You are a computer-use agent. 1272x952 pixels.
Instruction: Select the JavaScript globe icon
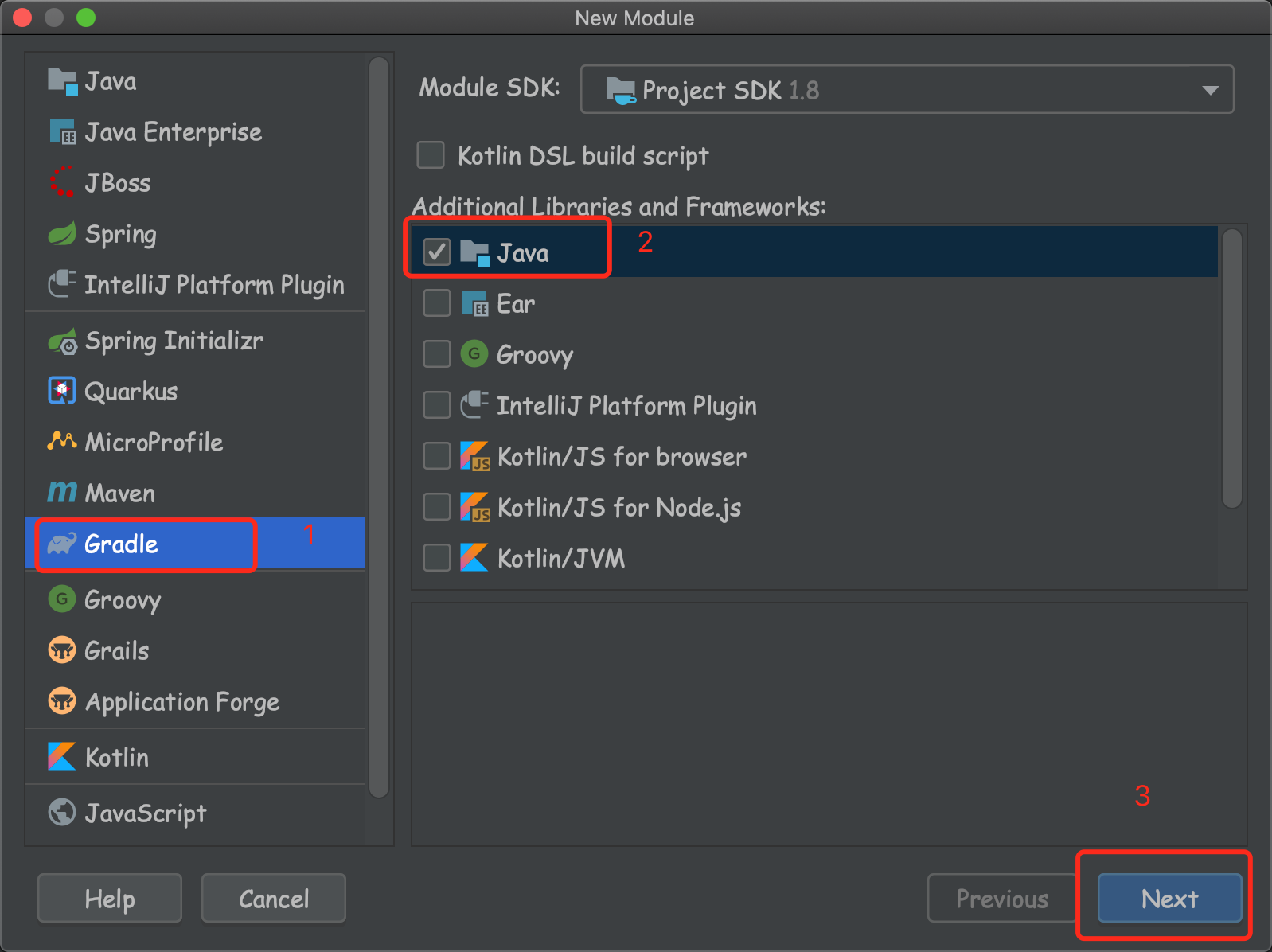click(62, 813)
